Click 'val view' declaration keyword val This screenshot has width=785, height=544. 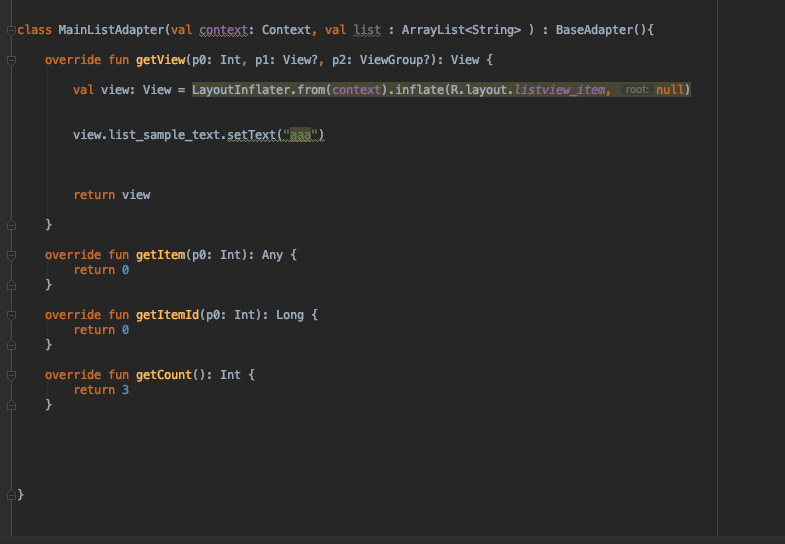click(83, 90)
